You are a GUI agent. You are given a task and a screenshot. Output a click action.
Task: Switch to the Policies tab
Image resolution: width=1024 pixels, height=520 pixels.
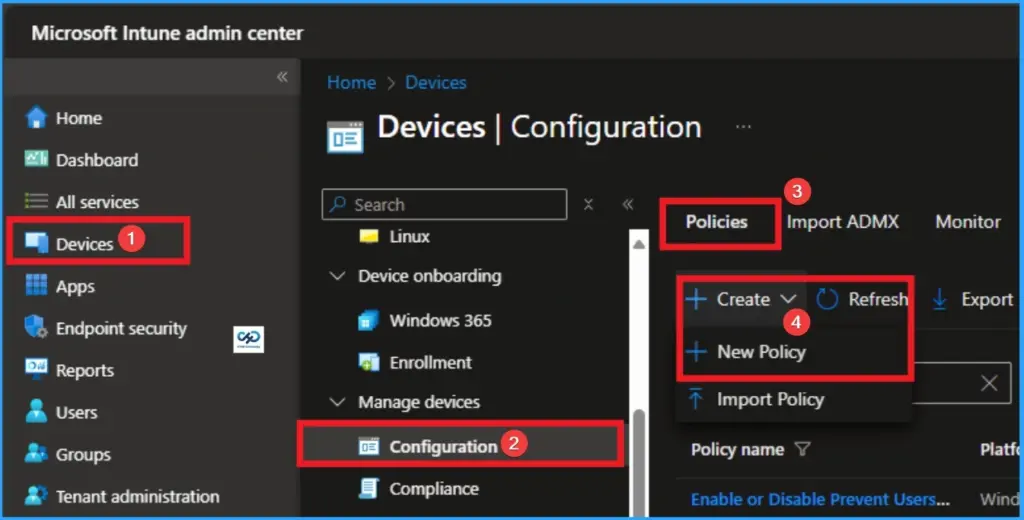coord(716,222)
